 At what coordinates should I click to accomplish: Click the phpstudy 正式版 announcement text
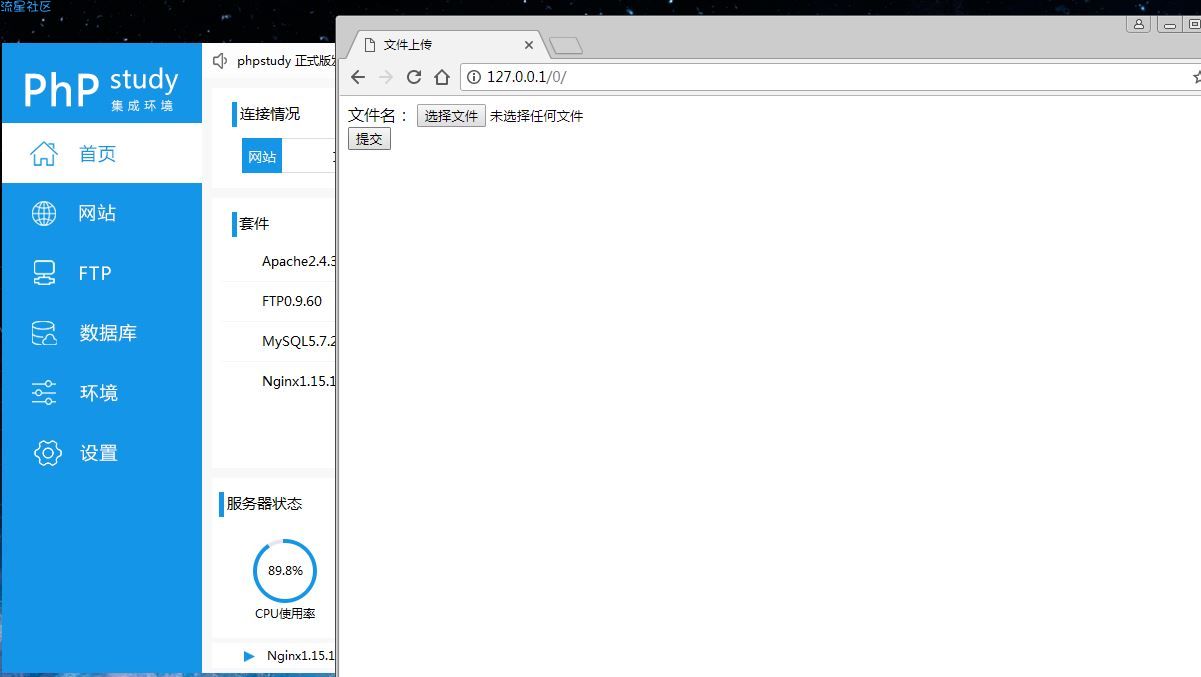click(286, 61)
